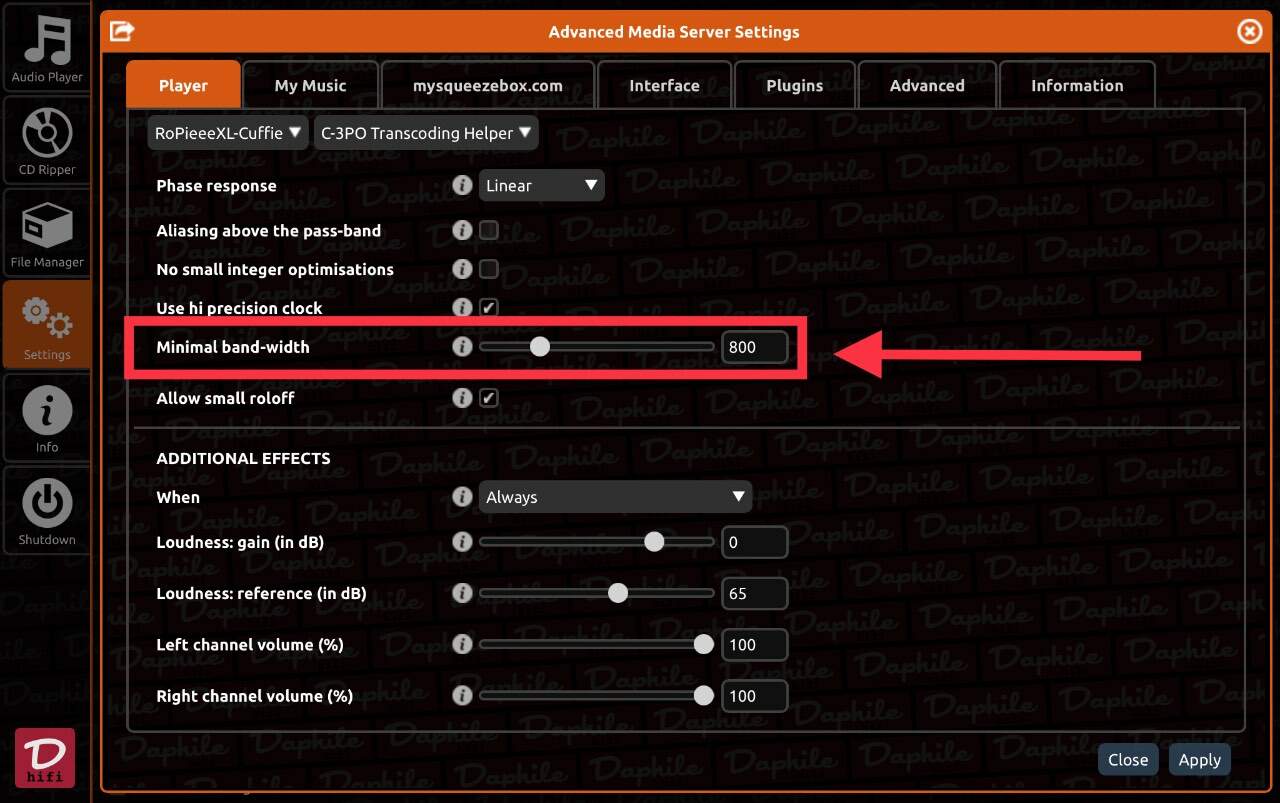Enable No small integer optimisations checkbox
This screenshot has height=803, width=1280.
(489, 269)
